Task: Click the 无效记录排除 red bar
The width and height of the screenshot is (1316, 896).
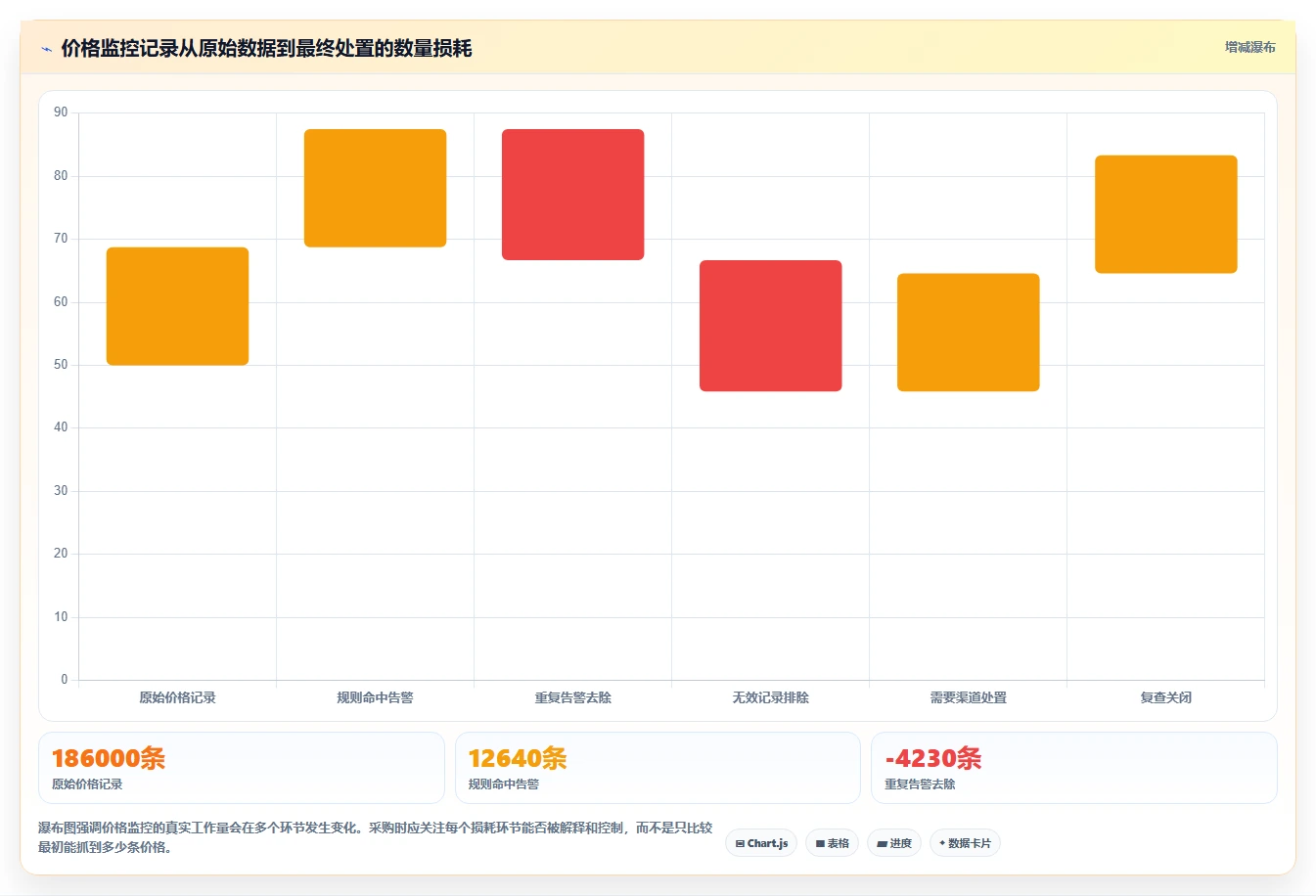Action: pyautogui.click(x=770, y=326)
